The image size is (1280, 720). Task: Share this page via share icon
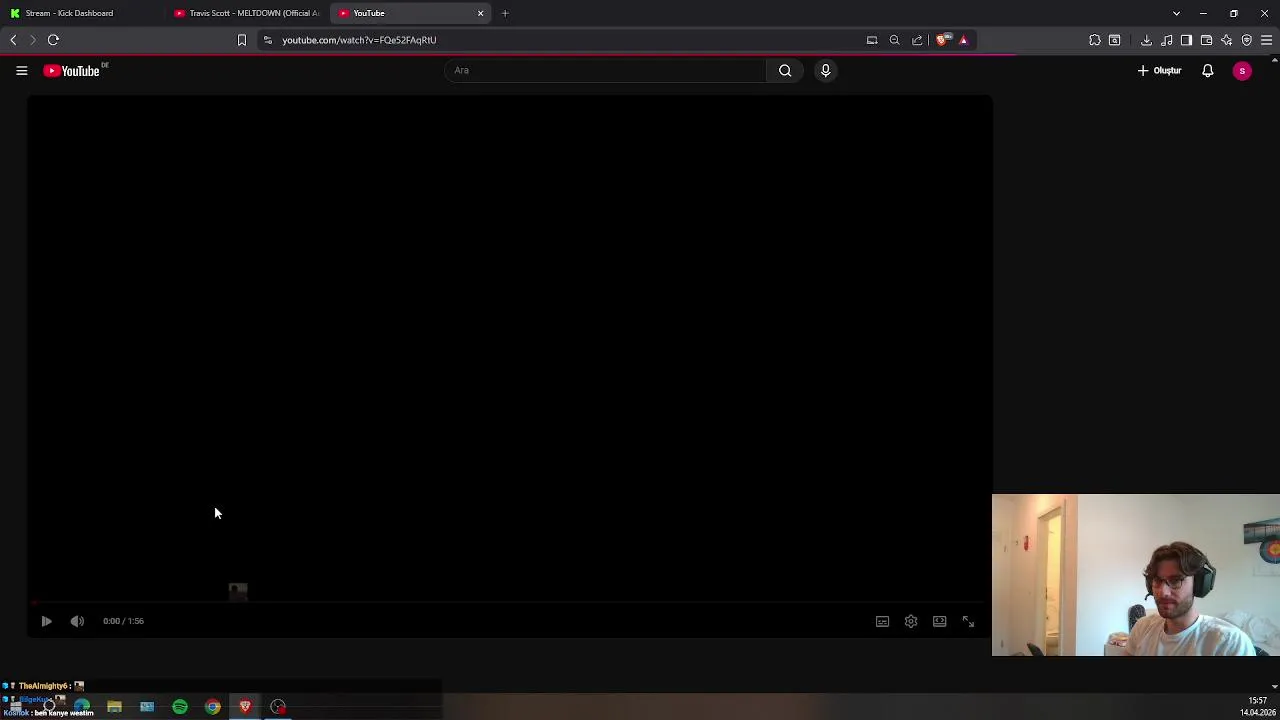pyautogui.click(x=917, y=40)
